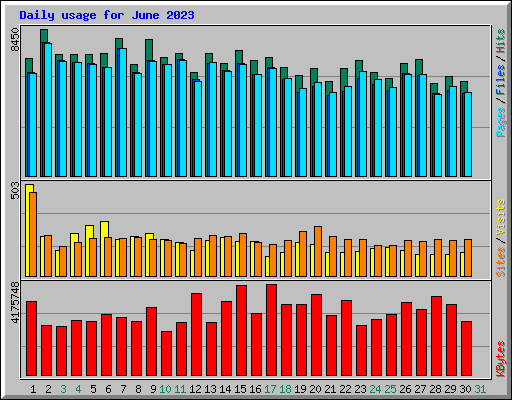
Task: Click the red KBytes bar for day 28
Action: click(x=437, y=336)
